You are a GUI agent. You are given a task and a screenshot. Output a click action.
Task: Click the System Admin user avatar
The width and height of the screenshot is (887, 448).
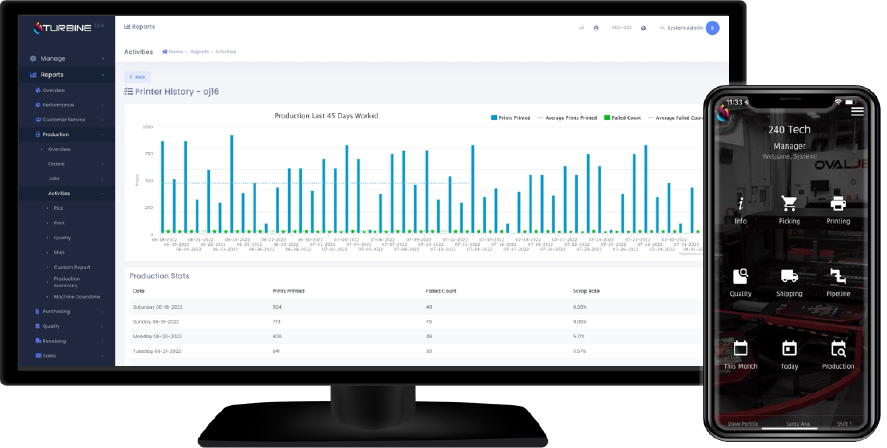tap(712, 28)
